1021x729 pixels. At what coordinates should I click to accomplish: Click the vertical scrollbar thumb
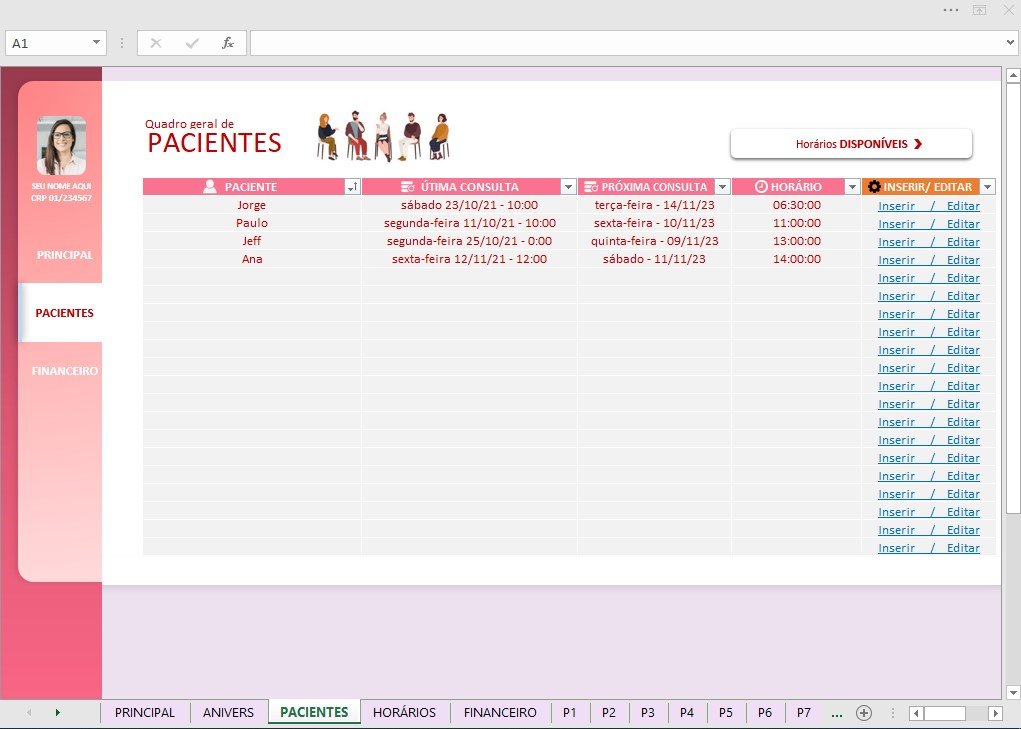(1013, 298)
